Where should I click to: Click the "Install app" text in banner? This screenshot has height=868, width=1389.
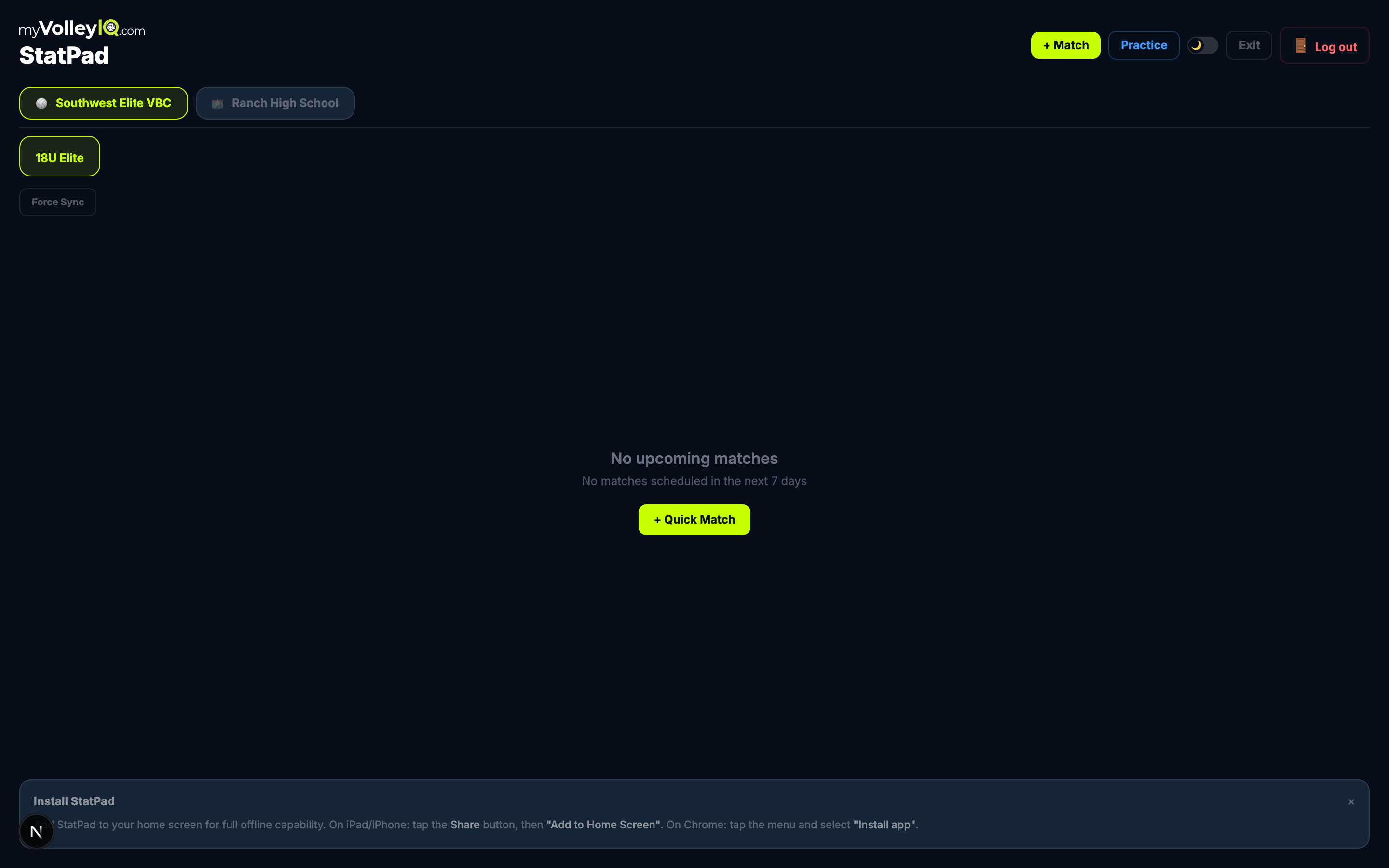click(885, 825)
